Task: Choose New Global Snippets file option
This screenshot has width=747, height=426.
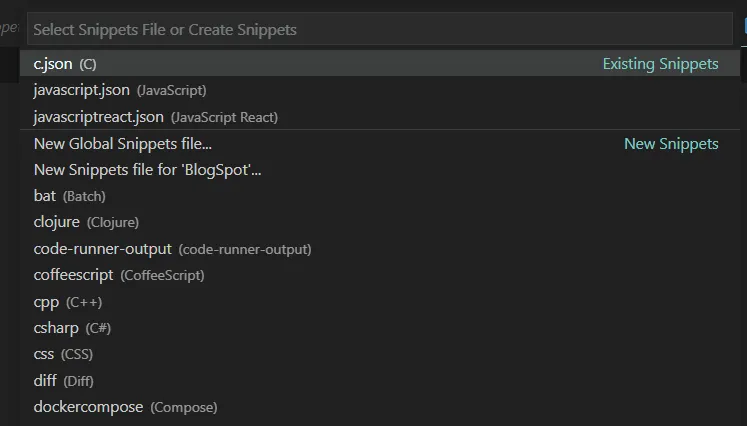Action: click(123, 143)
